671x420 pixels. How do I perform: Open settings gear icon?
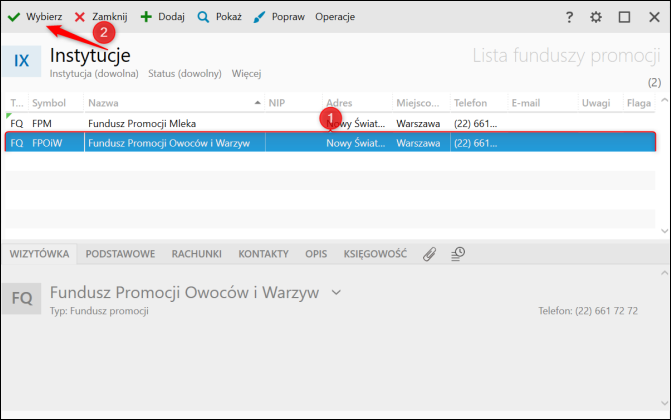pos(596,17)
